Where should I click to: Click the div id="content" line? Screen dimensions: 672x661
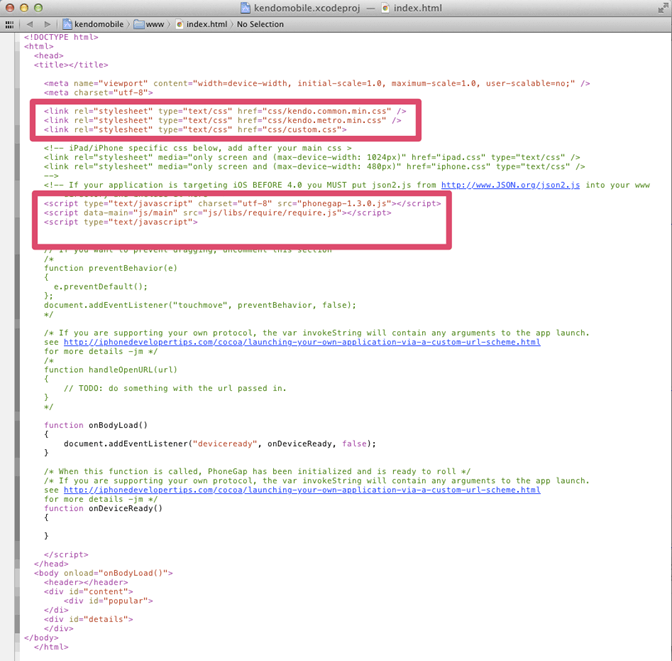(x=88, y=592)
